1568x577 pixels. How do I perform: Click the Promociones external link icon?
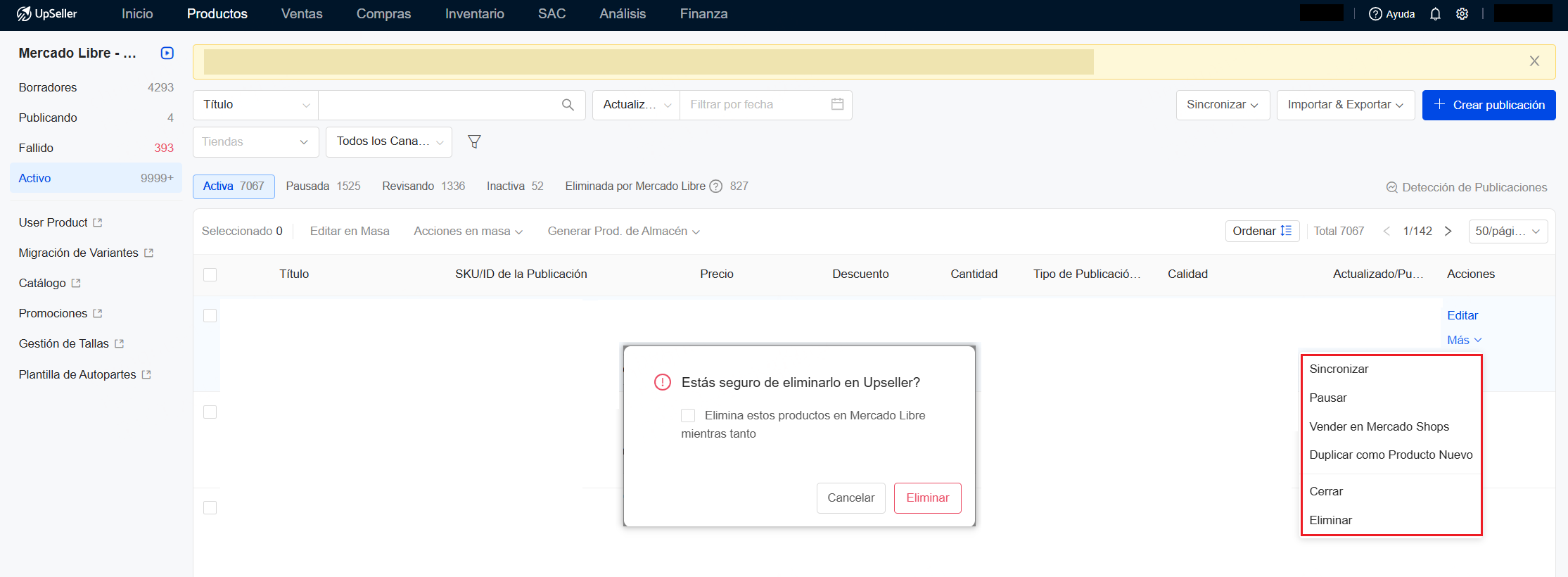coord(98,313)
